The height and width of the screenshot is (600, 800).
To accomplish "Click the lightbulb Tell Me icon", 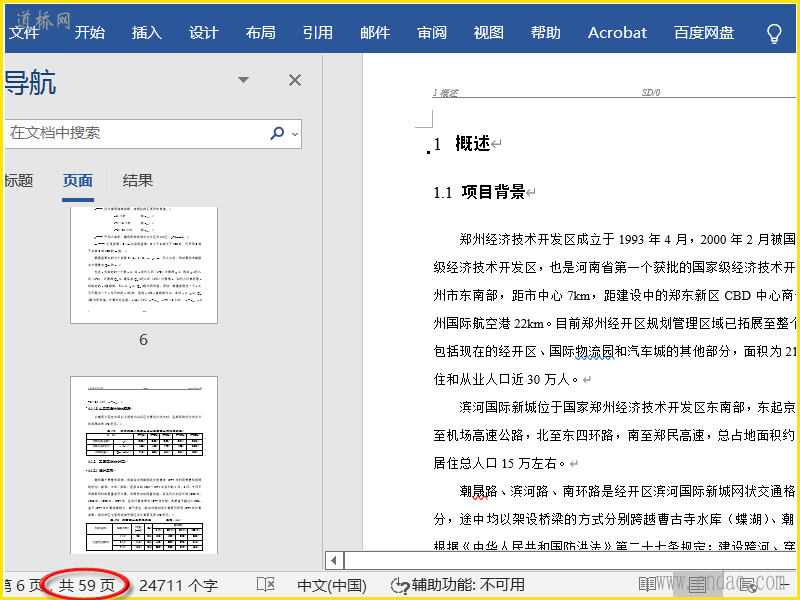I will 773,33.
